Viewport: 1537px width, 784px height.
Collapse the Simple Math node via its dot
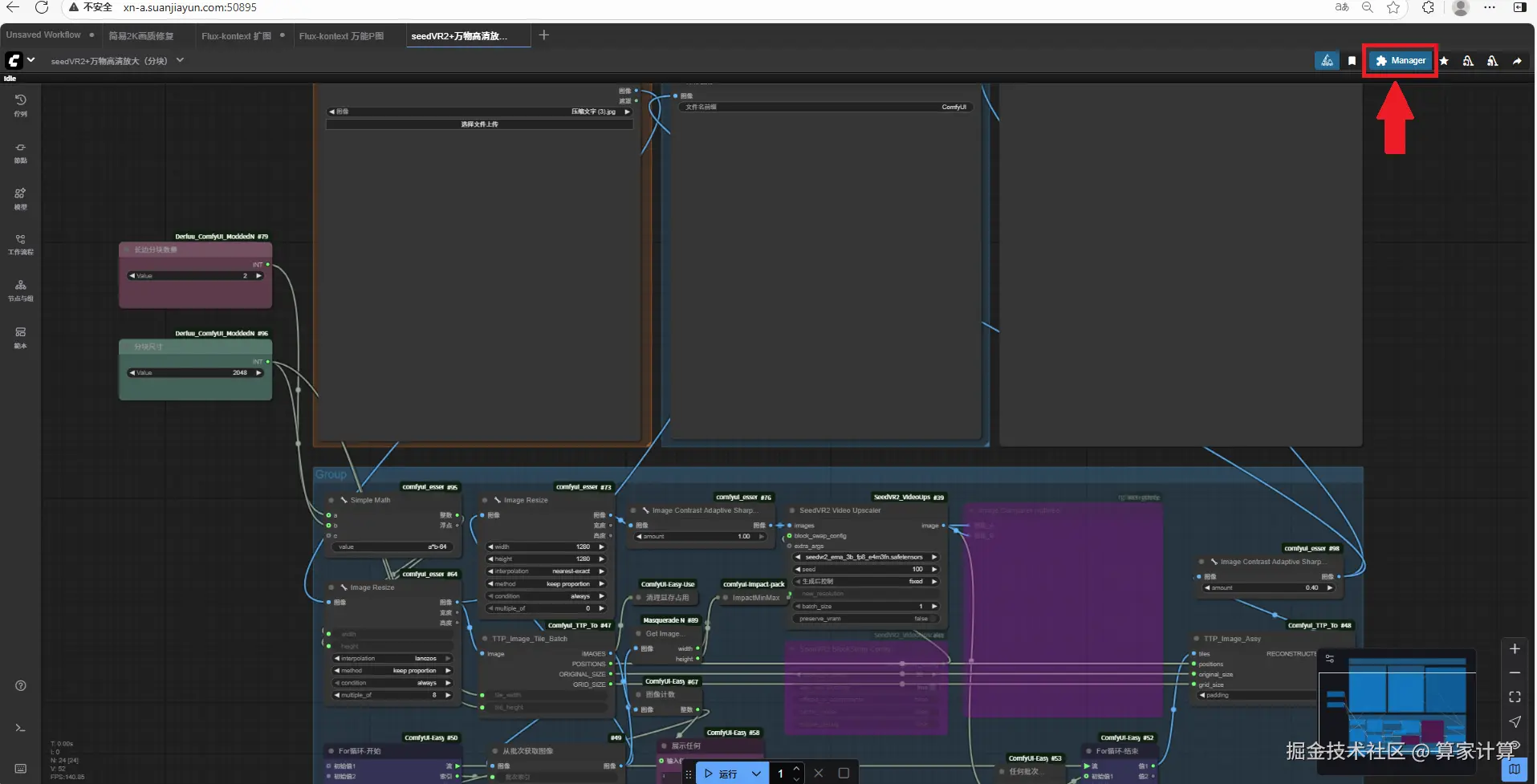tap(331, 500)
